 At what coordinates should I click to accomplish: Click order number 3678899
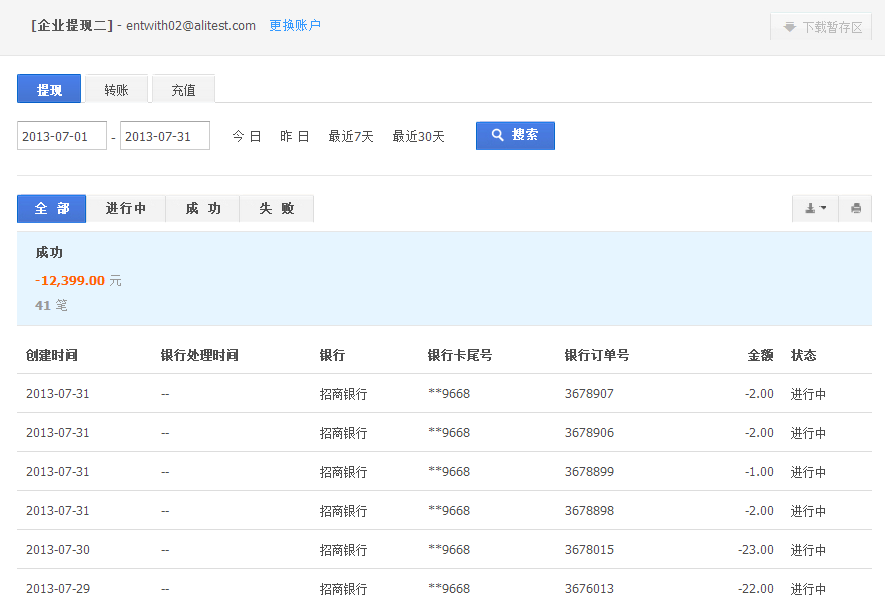coord(589,471)
